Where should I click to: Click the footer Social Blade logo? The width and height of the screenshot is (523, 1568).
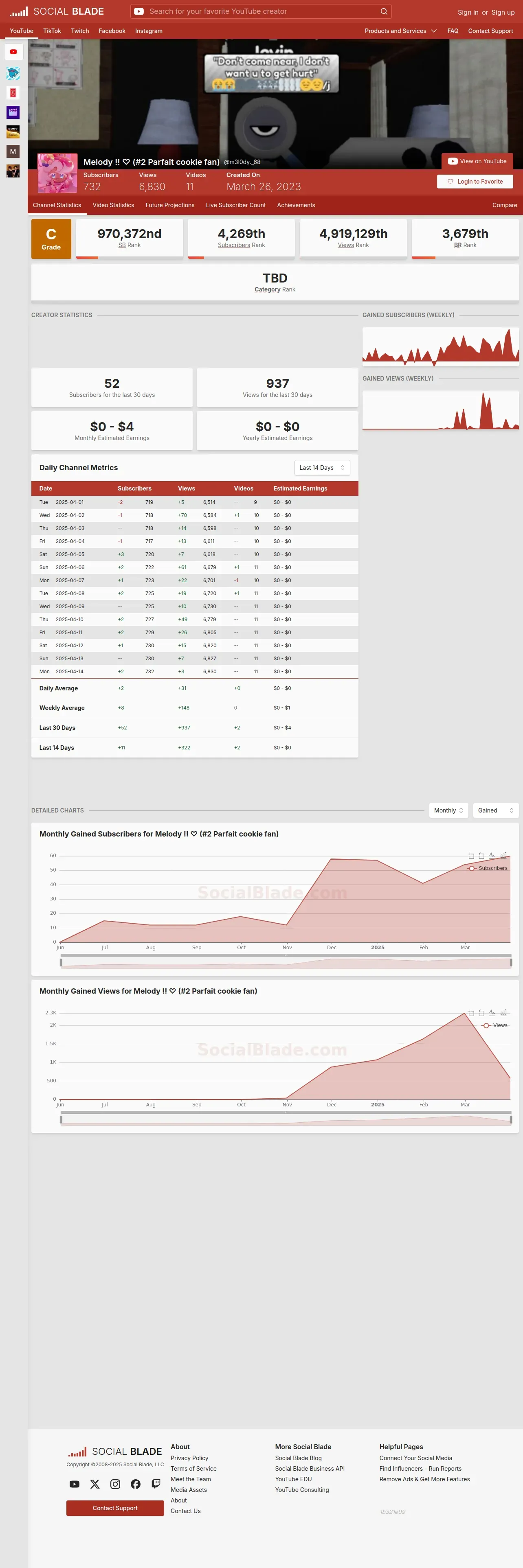click(115, 1451)
